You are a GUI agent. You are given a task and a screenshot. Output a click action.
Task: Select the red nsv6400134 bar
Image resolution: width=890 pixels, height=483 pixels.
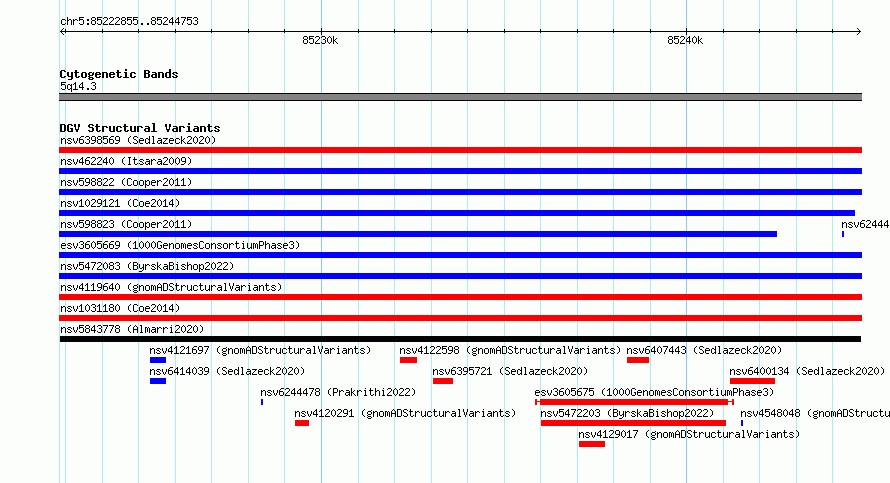click(753, 381)
